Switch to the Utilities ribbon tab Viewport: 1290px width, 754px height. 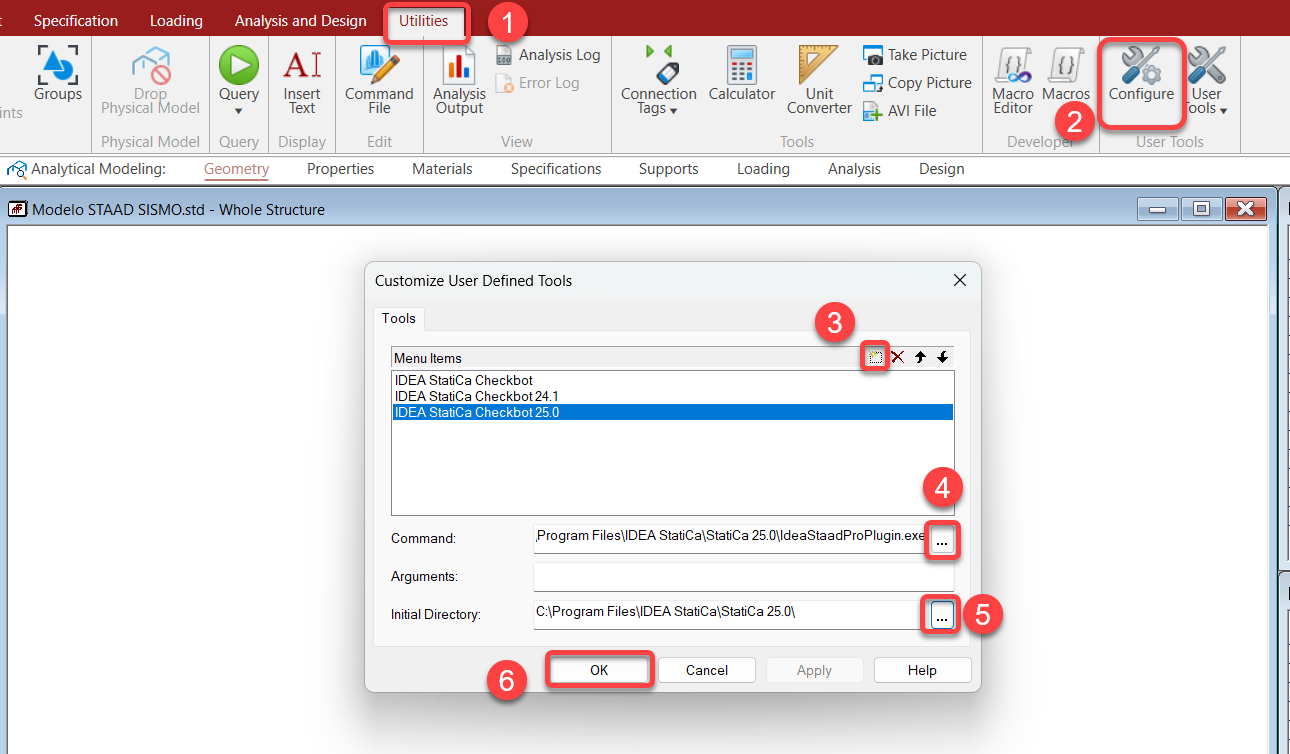click(423, 21)
